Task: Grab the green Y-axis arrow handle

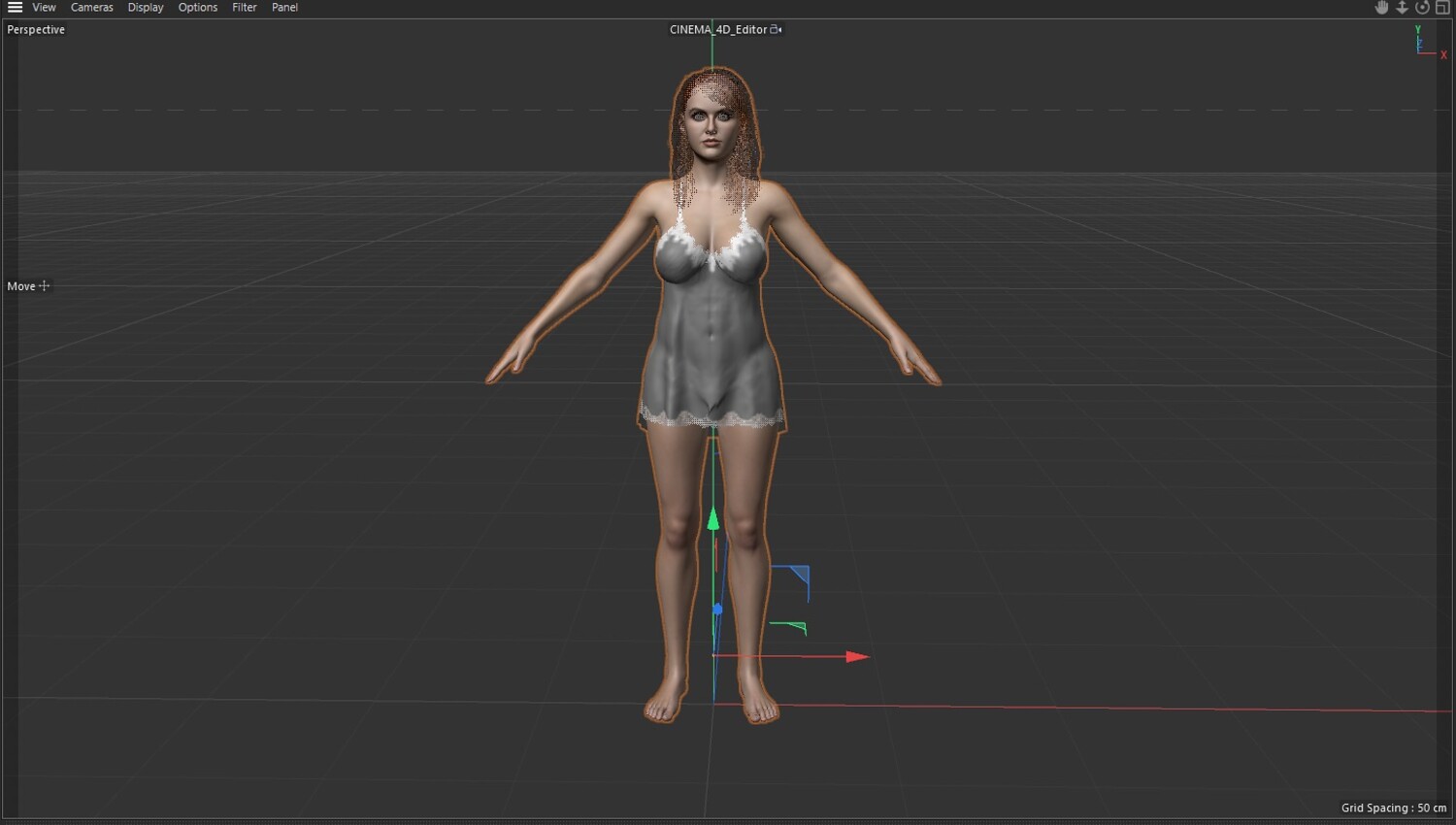Action: (x=713, y=518)
